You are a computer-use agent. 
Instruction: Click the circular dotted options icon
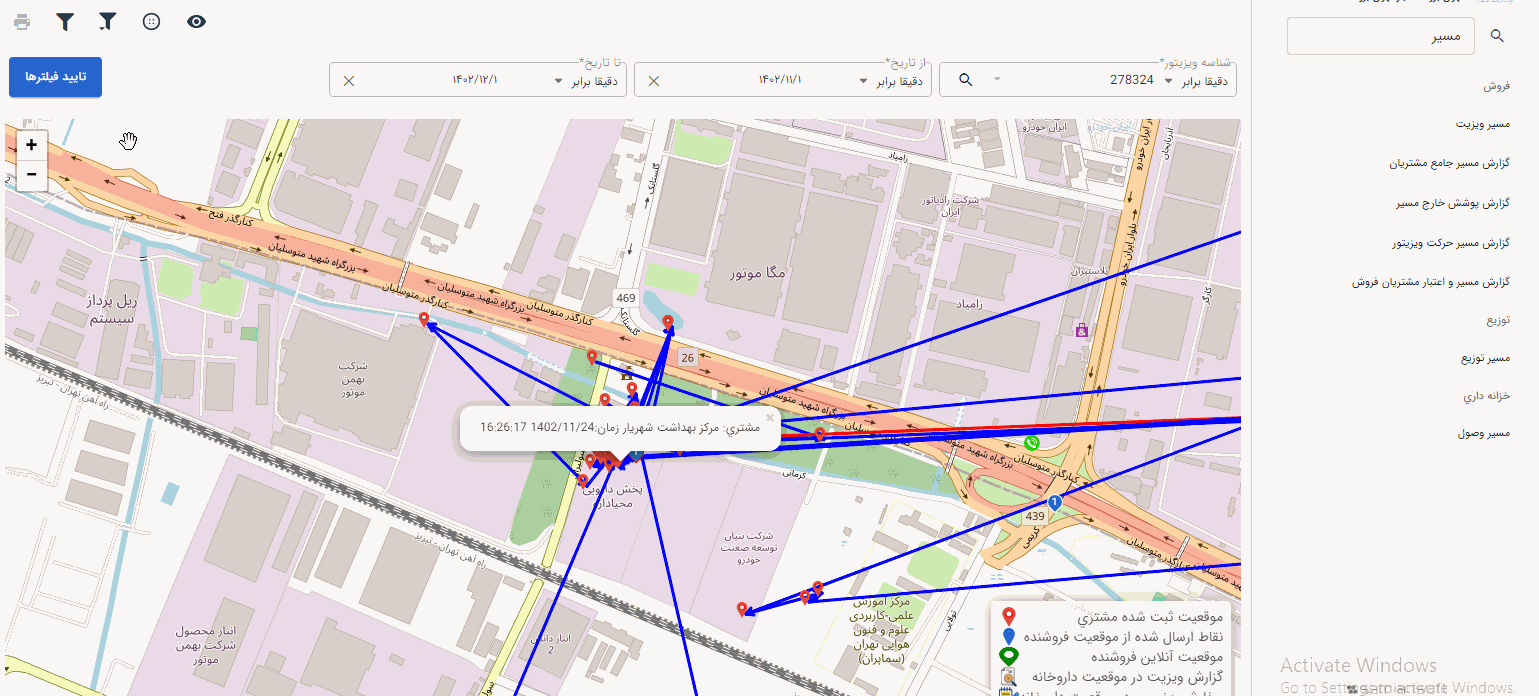[152, 21]
